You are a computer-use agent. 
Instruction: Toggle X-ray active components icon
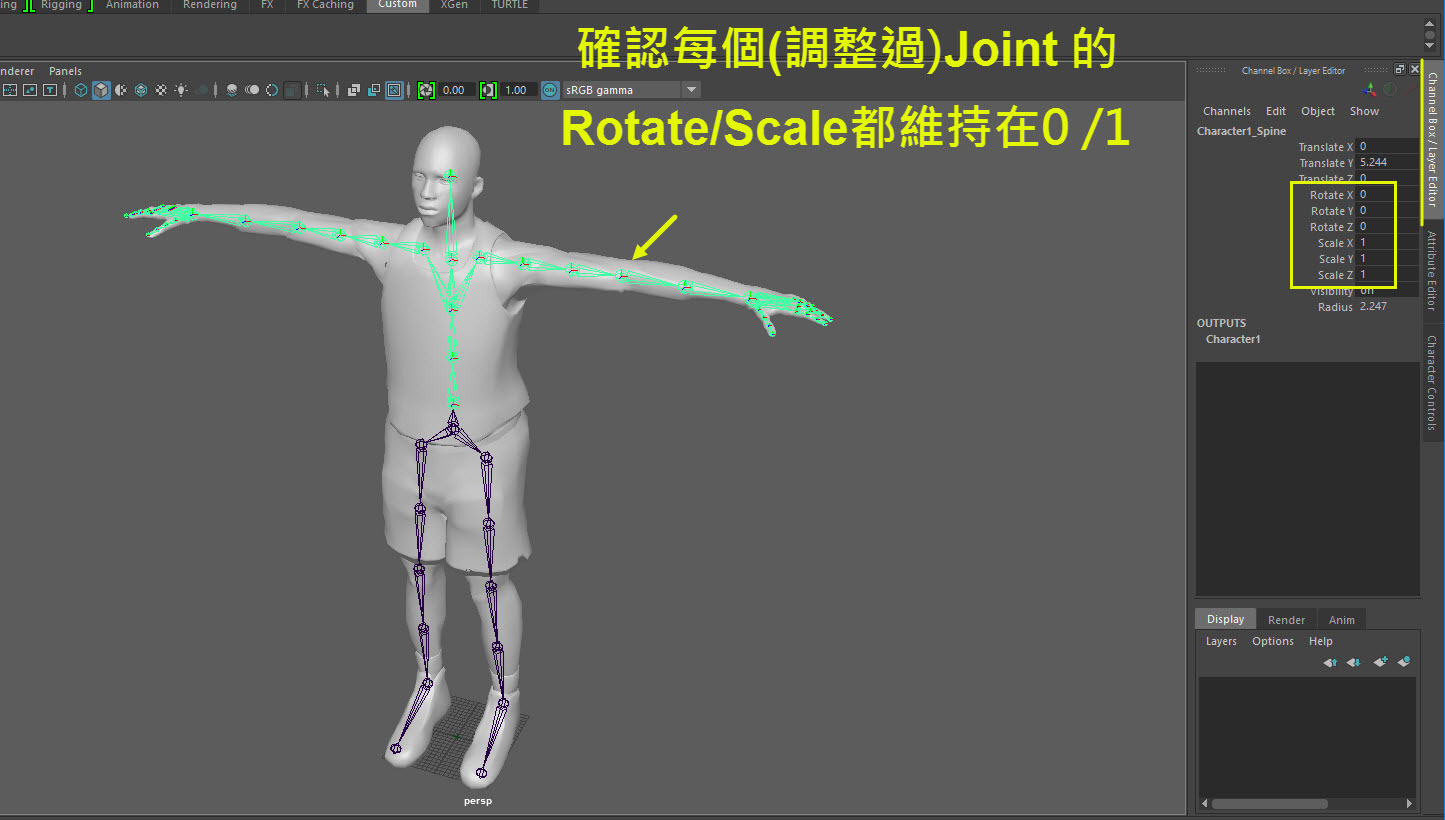(374, 90)
